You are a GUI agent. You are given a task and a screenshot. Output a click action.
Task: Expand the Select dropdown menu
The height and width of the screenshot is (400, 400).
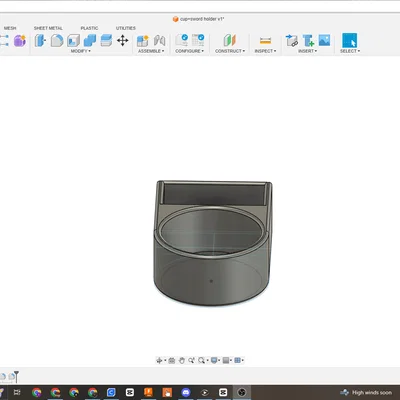tap(350, 51)
